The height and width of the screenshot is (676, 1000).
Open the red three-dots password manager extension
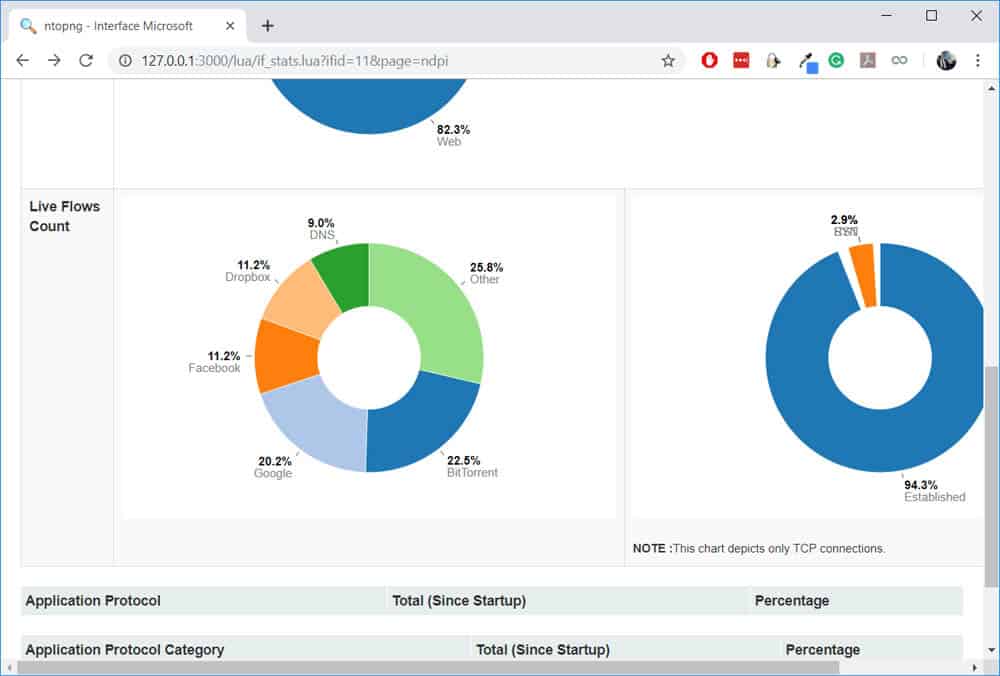741,61
